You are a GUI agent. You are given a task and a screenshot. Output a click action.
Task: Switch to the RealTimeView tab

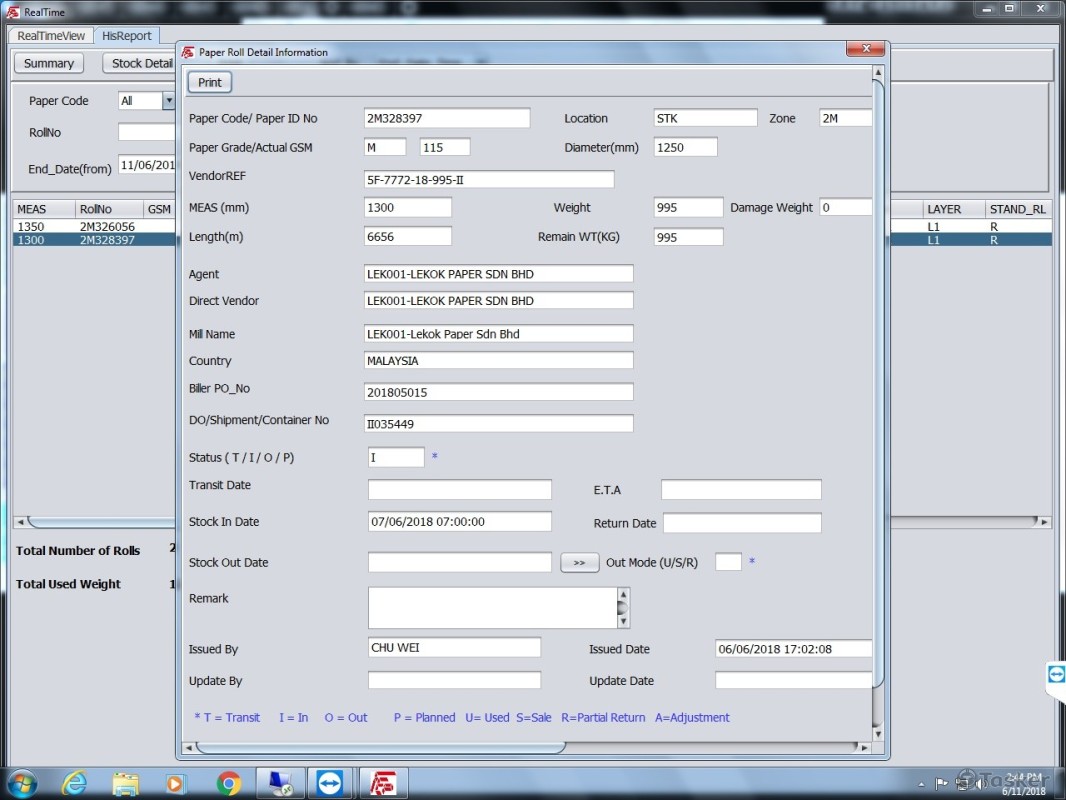coord(51,36)
